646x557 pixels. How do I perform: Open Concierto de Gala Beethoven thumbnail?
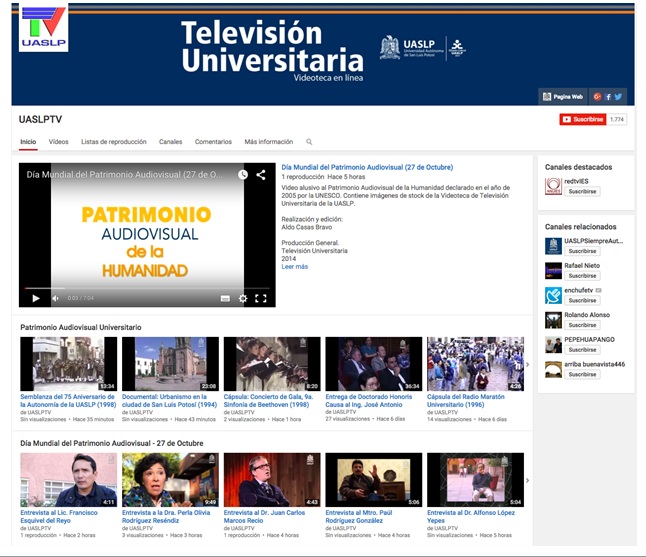[x=272, y=364]
